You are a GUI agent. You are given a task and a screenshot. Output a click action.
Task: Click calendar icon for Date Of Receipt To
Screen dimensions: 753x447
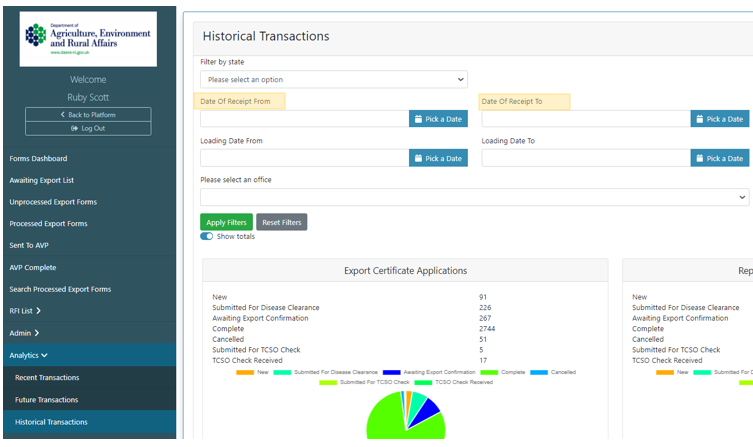click(x=700, y=119)
